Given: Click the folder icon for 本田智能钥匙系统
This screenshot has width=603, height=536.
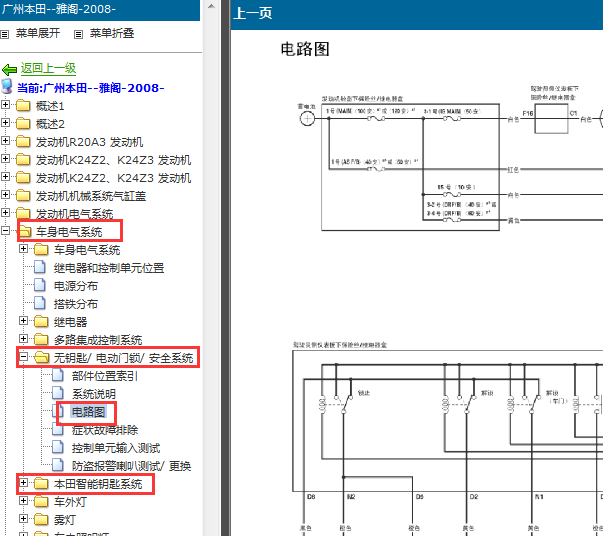Looking at the screenshot, I should click(x=41, y=484).
